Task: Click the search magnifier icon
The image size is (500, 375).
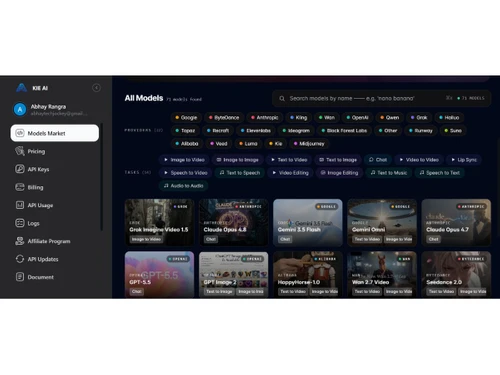Action: 282,99
